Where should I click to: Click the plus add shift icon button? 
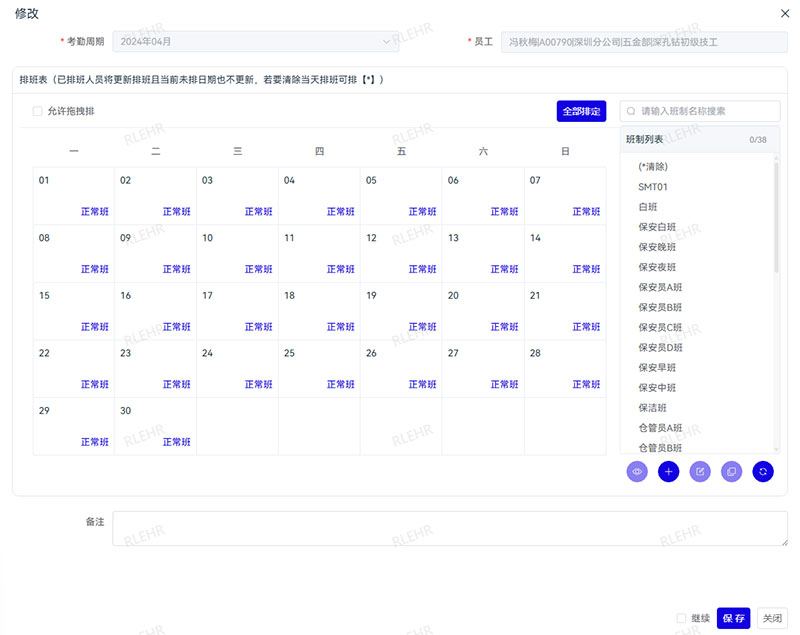pos(668,471)
